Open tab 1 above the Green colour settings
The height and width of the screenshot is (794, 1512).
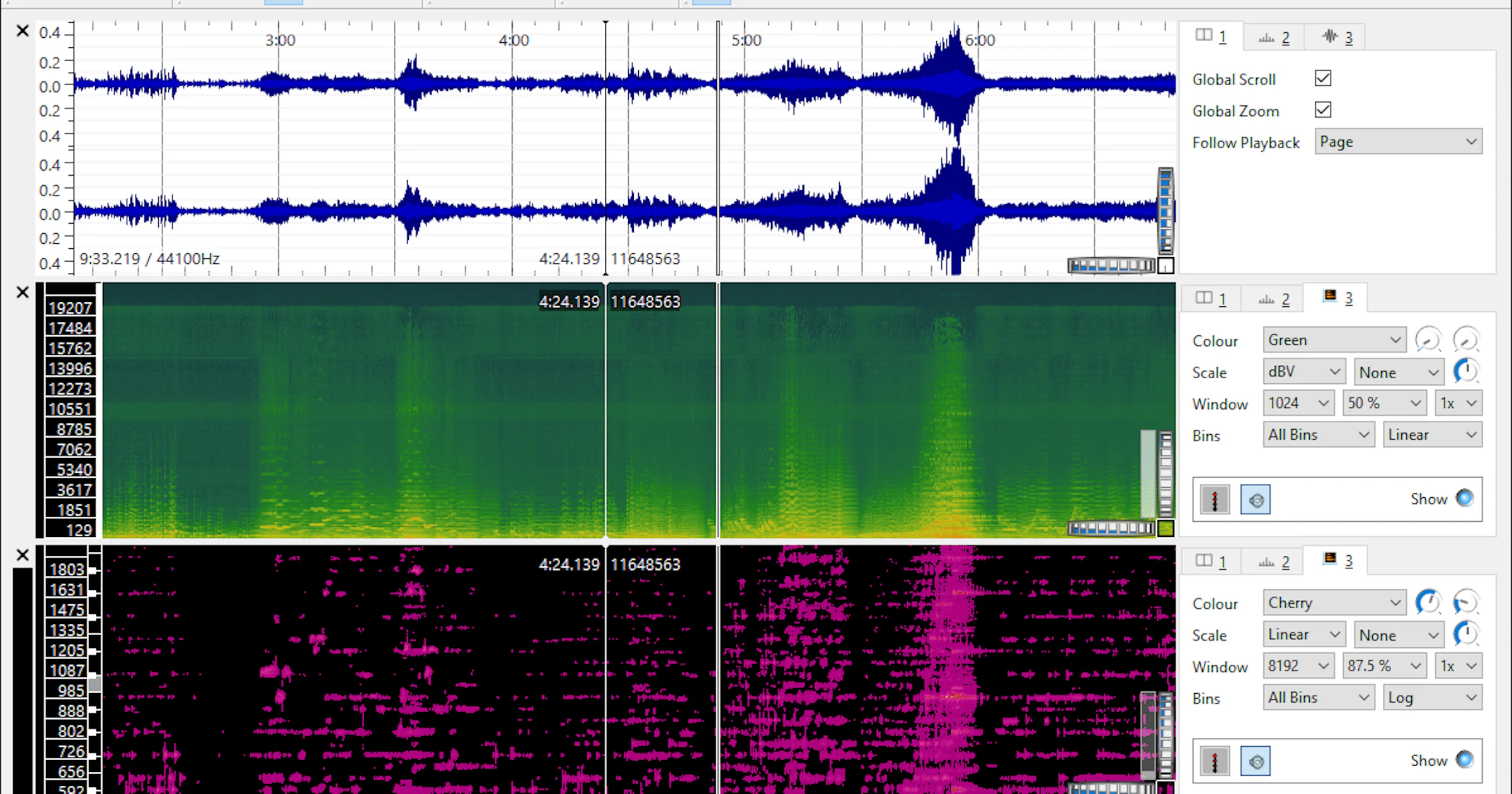[x=1211, y=299]
